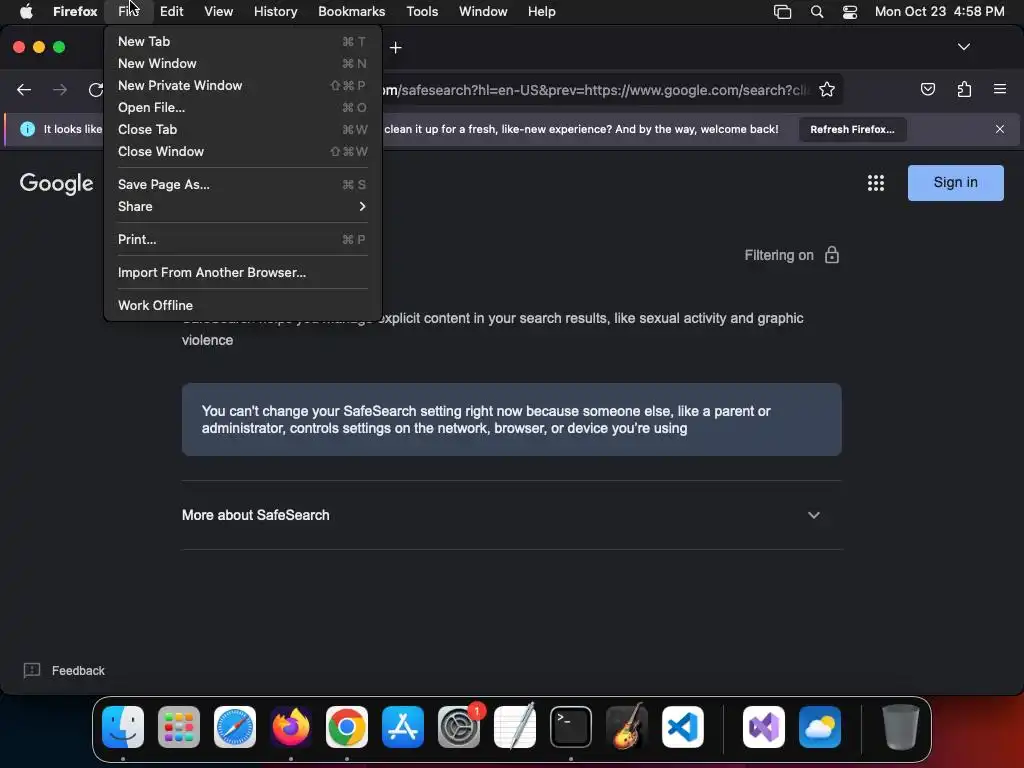Open Visual Studio Code from the Dock
This screenshot has height=768, width=1024.
coord(682,727)
